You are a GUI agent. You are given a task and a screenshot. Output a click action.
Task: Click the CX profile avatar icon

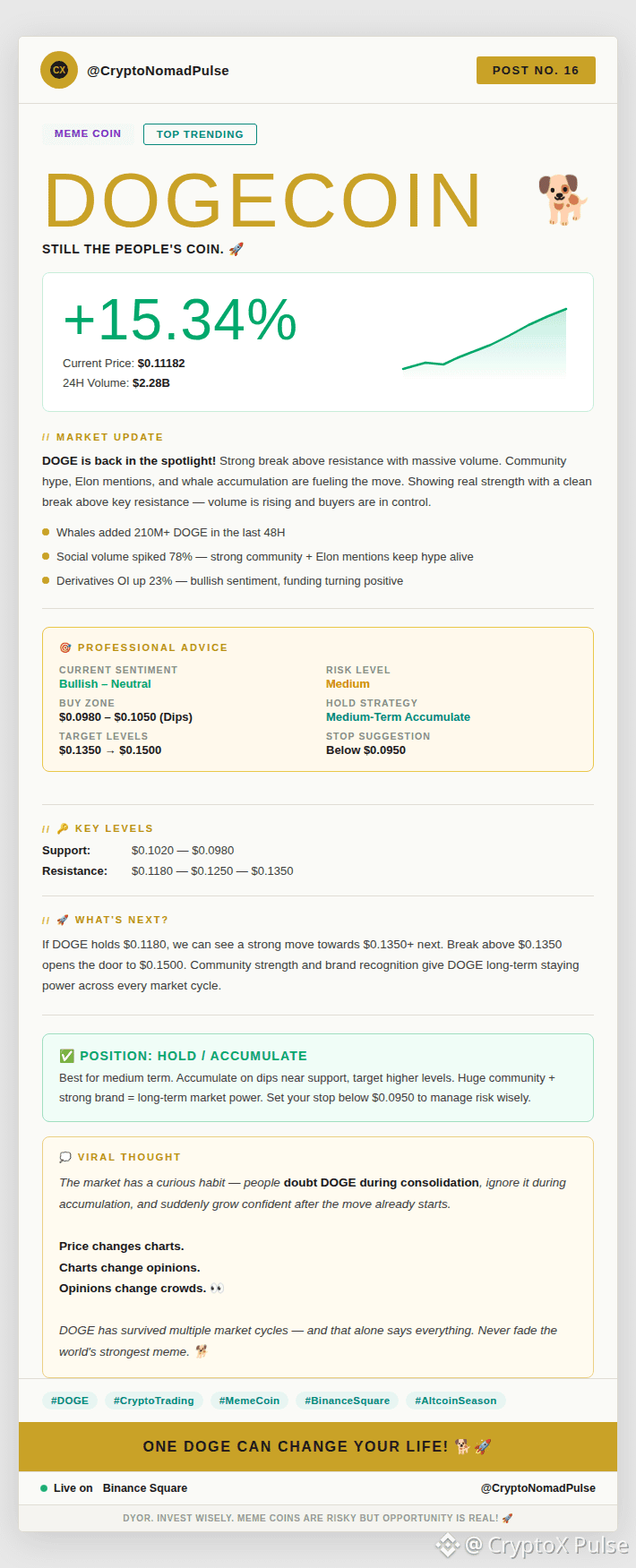[x=59, y=70]
